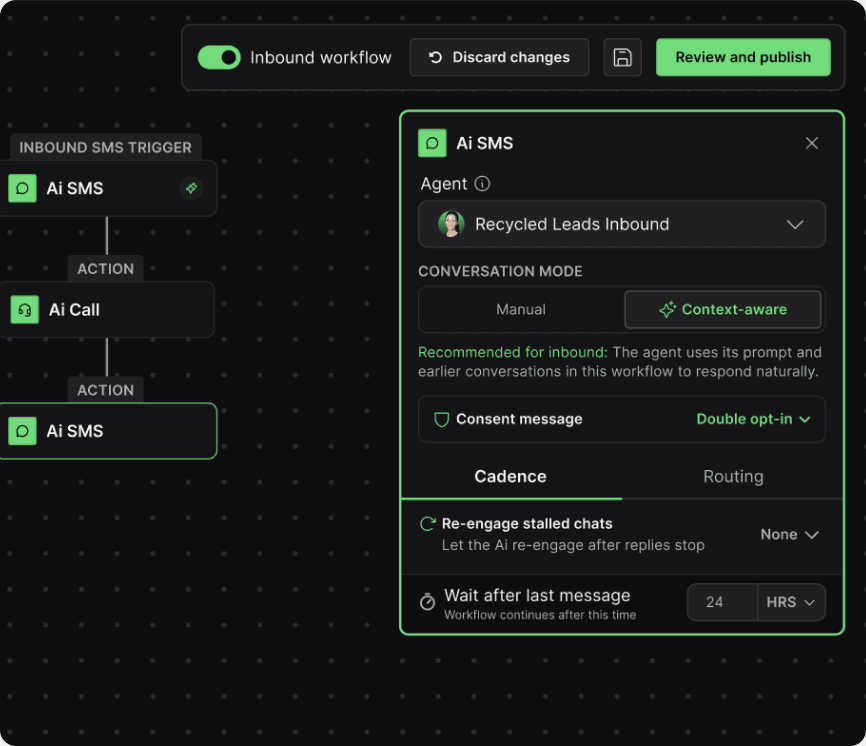Screen dimensions: 866x746
Task: Click the agent avatar thumbnail
Action: click(451, 224)
